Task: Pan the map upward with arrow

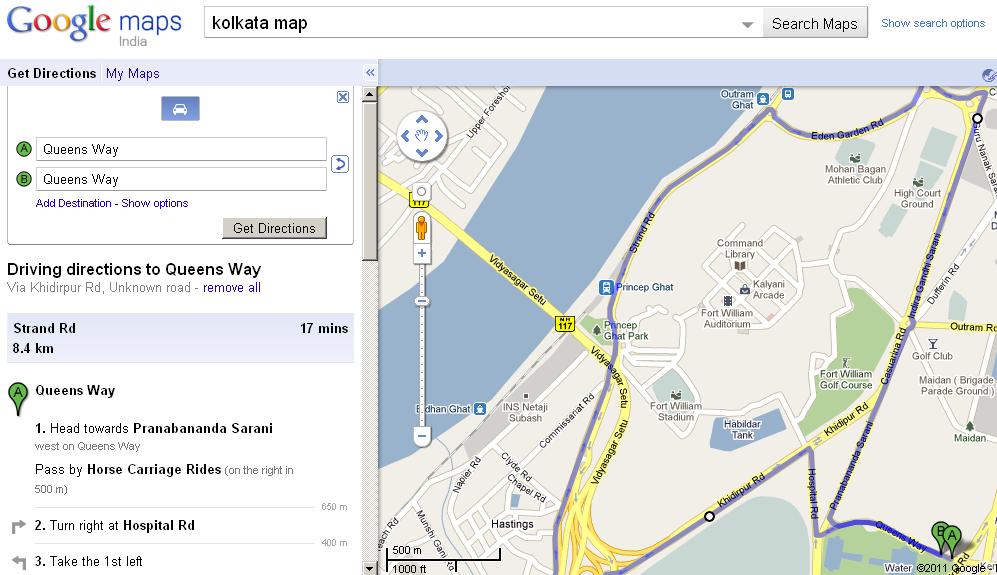Action: click(x=422, y=119)
